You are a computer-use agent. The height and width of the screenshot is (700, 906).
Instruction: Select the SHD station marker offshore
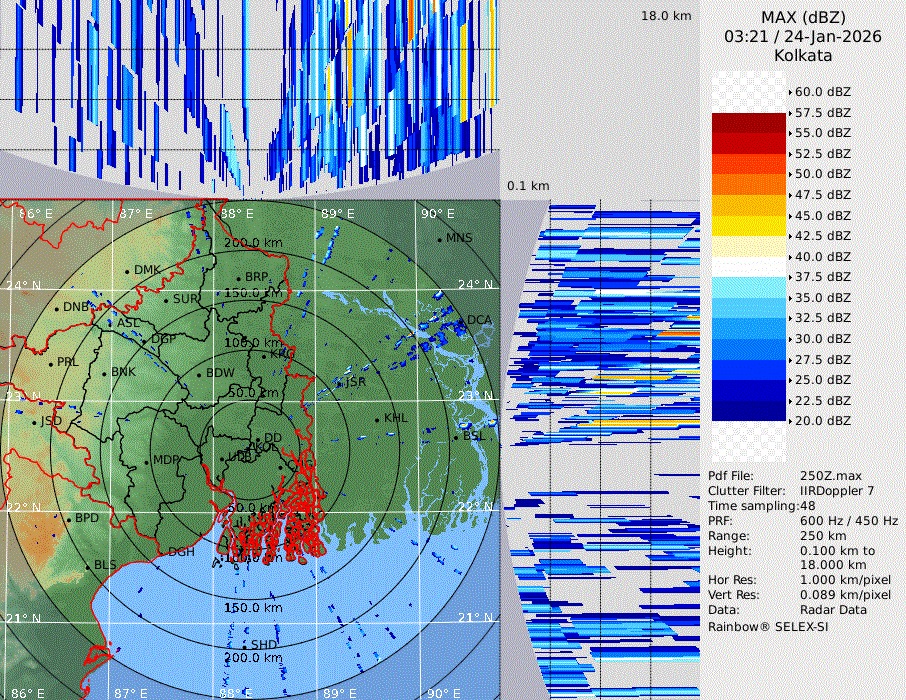click(x=245, y=646)
